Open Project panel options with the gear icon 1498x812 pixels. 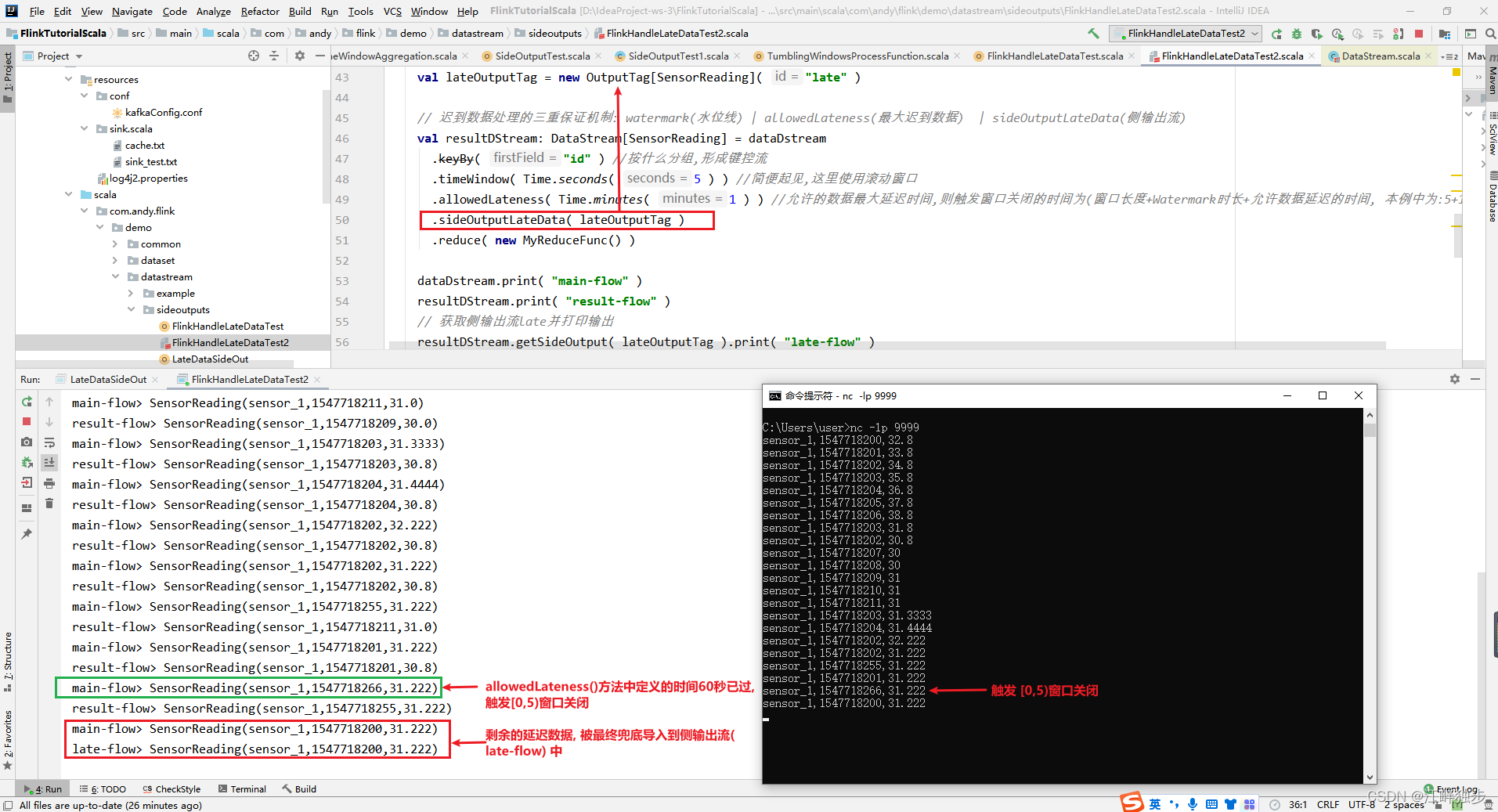coord(300,56)
